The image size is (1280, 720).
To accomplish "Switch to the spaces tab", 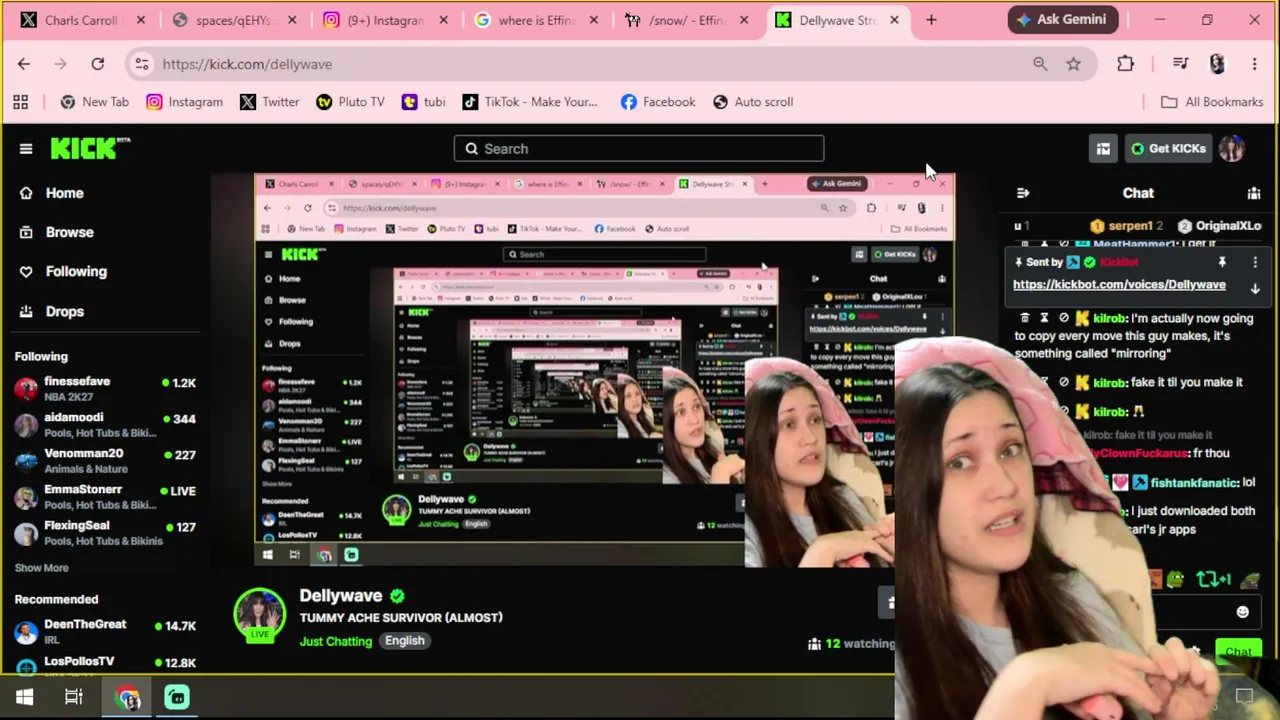I will tap(234, 20).
